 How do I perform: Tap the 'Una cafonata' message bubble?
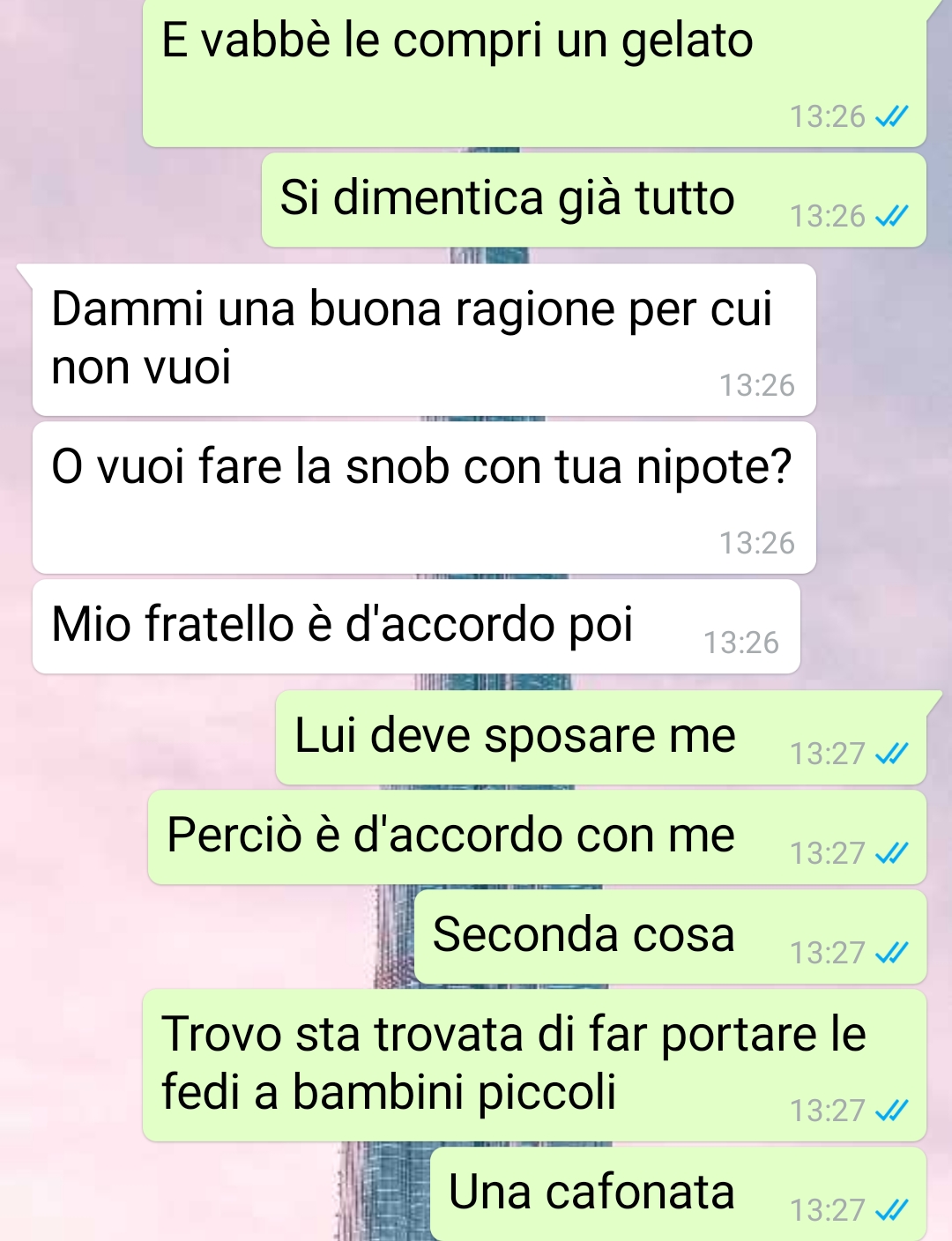(678, 1194)
